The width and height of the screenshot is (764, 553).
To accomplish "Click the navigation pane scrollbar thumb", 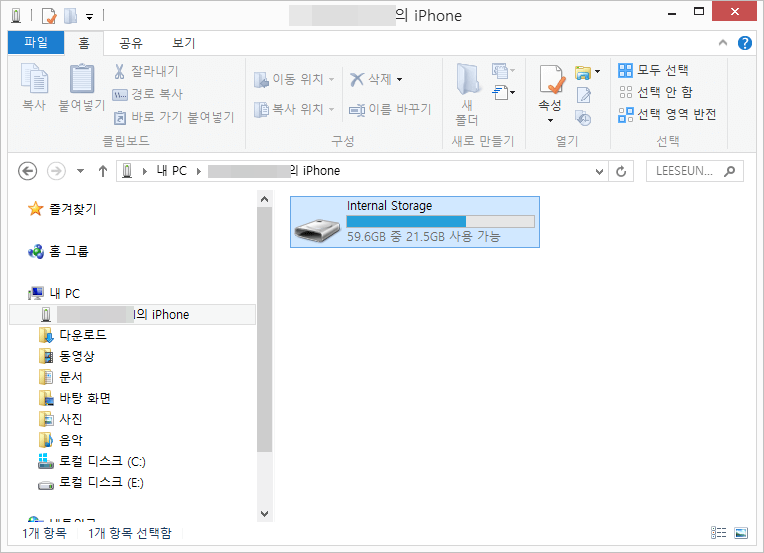I will pos(265,329).
